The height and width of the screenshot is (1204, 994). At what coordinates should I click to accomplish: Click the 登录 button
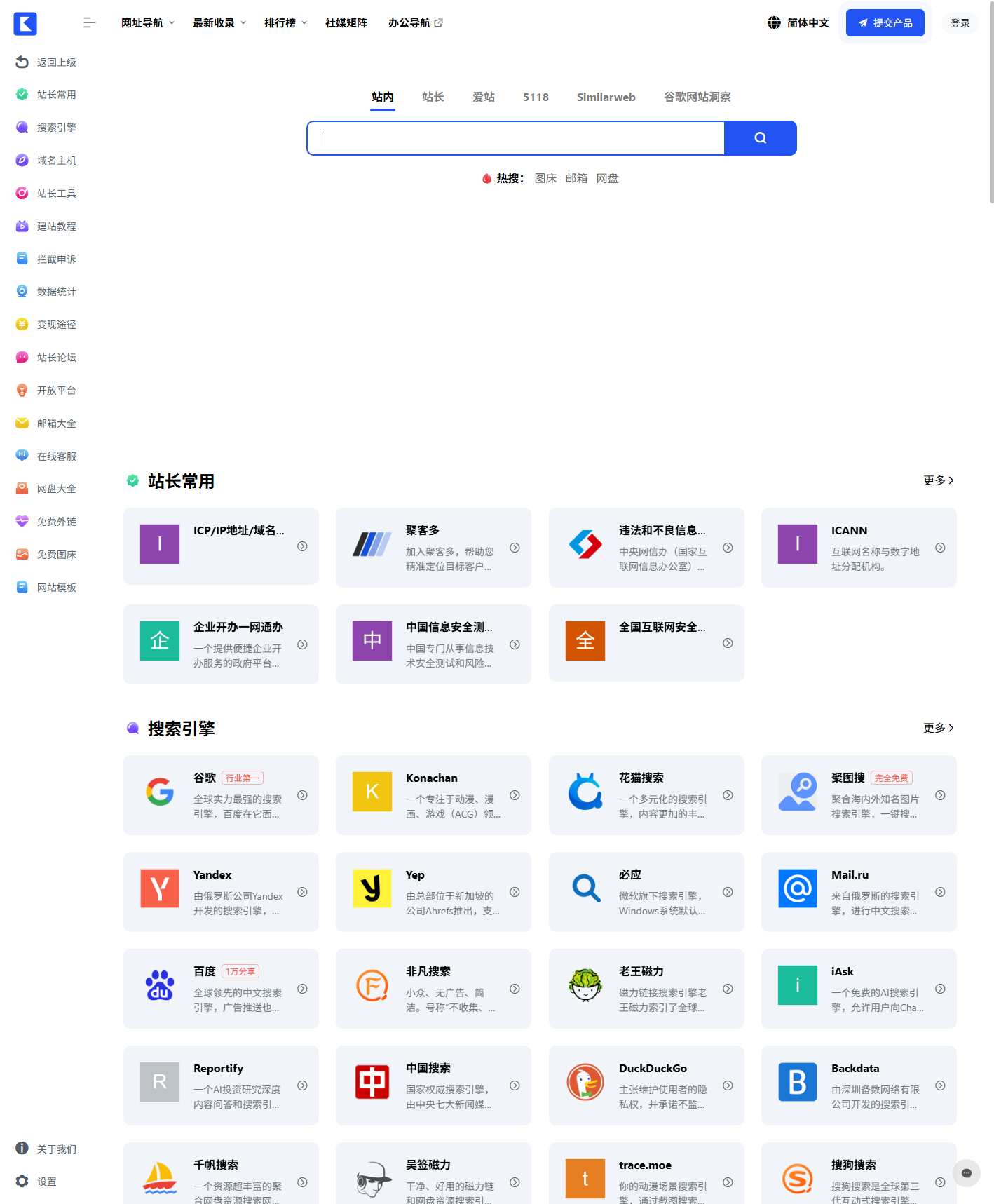coord(960,23)
